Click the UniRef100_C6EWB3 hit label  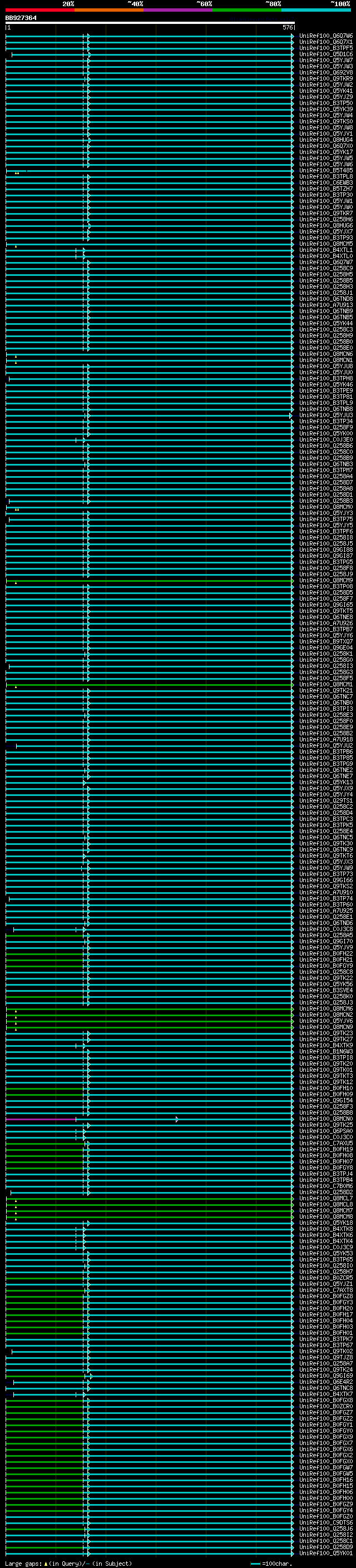326,182
